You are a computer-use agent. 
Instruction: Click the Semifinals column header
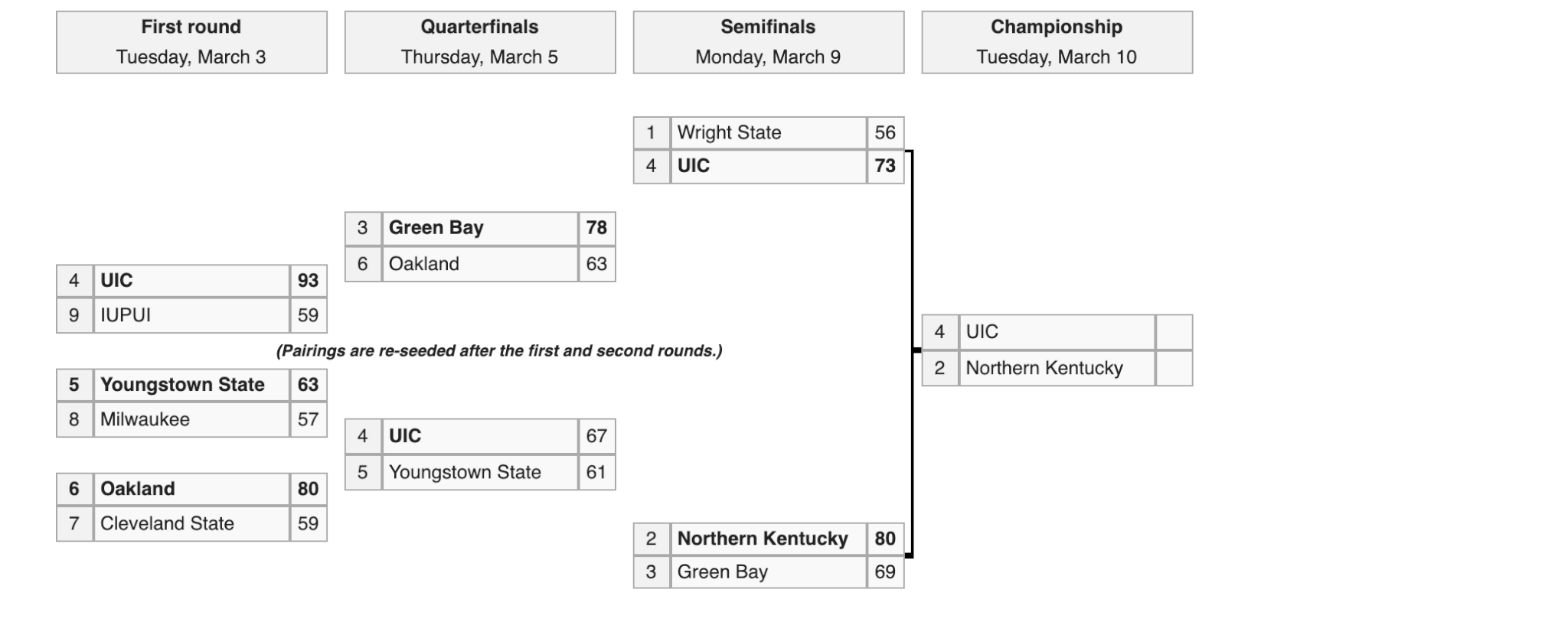point(769,42)
